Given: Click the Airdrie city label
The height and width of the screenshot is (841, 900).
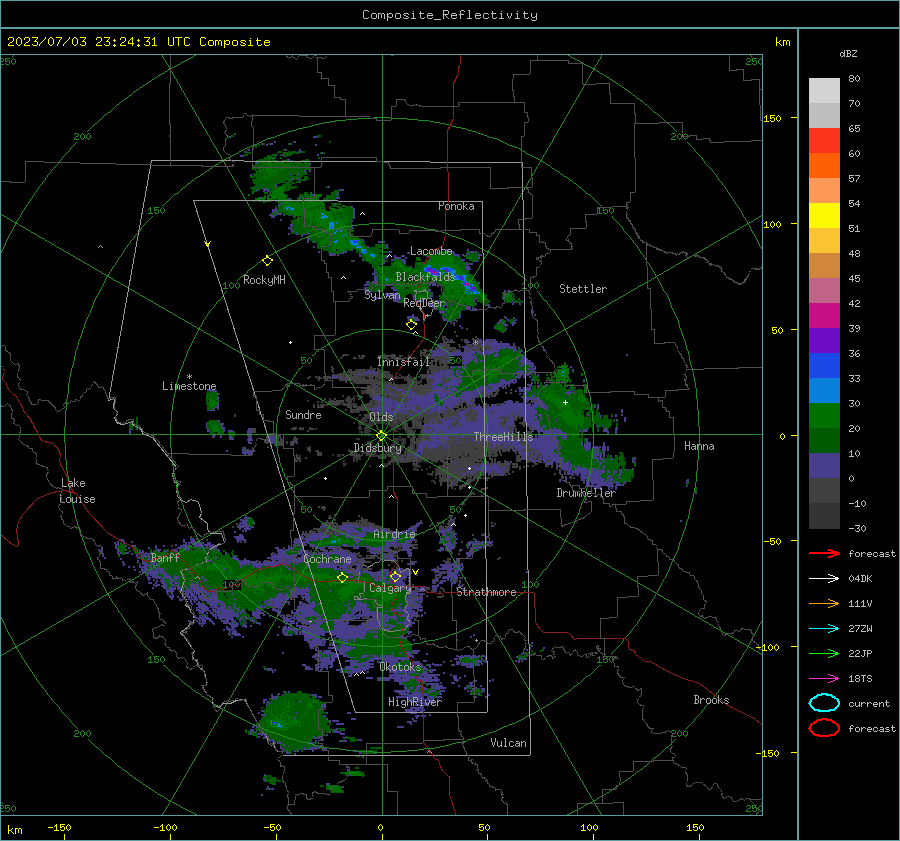Looking at the screenshot, I should pyautogui.click(x=394, y=534).
